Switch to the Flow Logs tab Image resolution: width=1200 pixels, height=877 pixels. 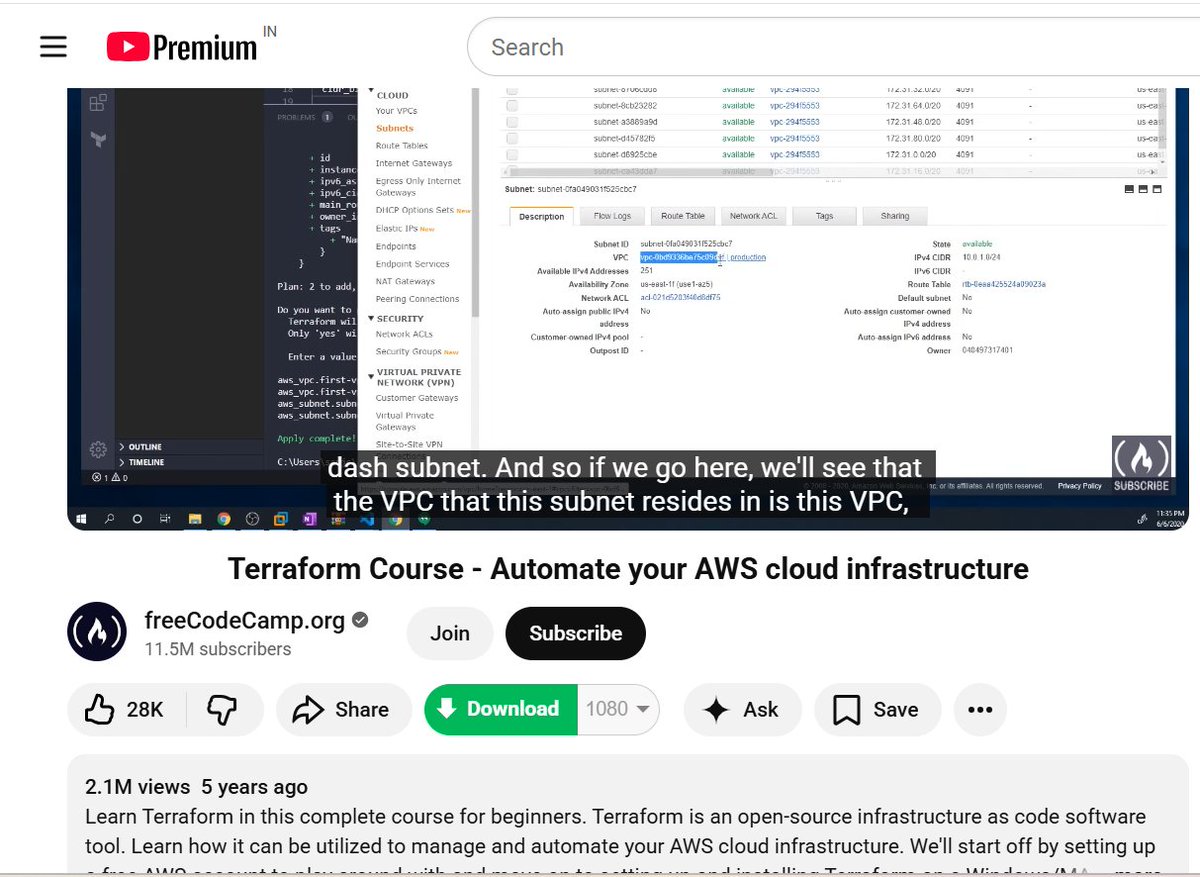[611, 216]
